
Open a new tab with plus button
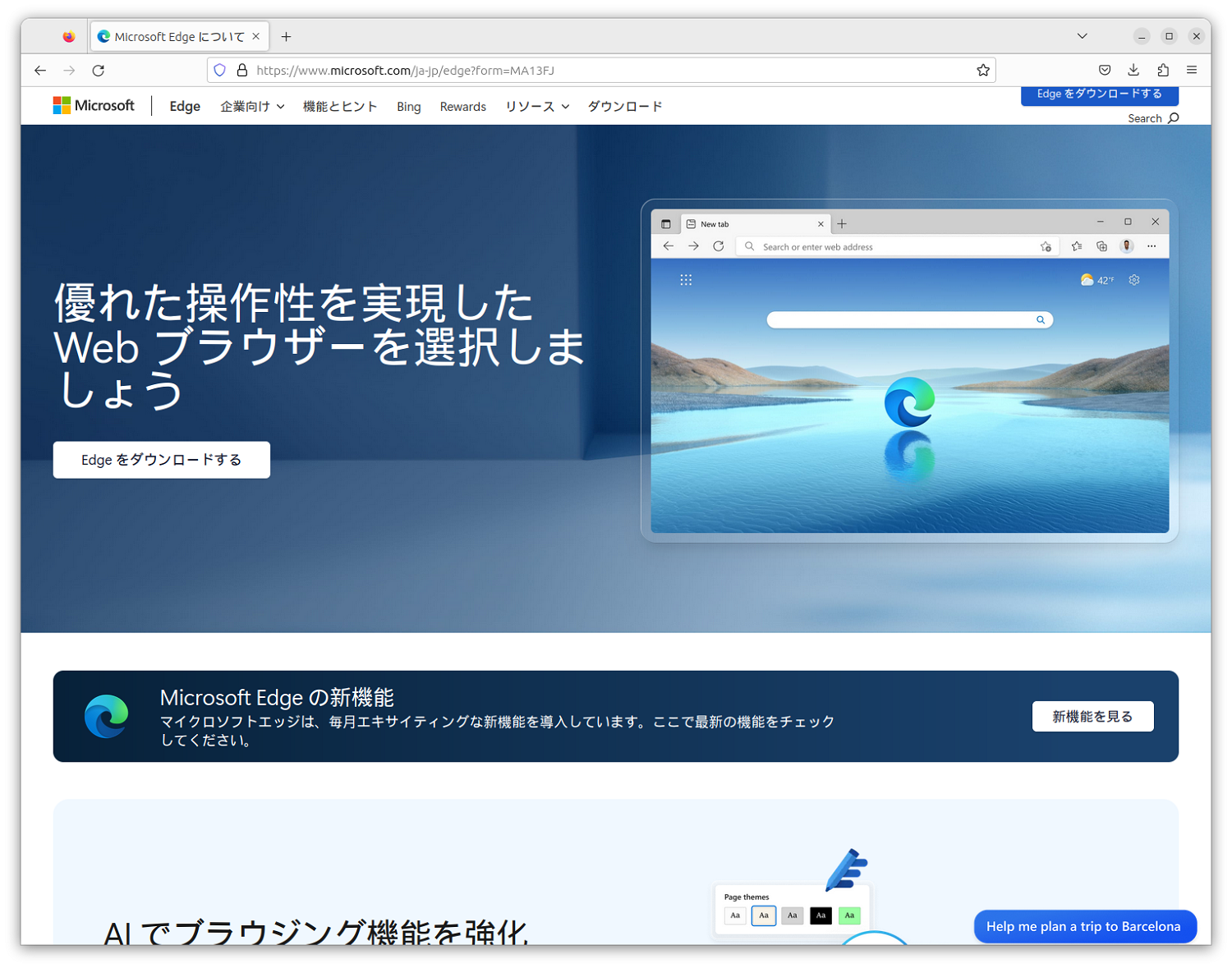tap(286, 36)
